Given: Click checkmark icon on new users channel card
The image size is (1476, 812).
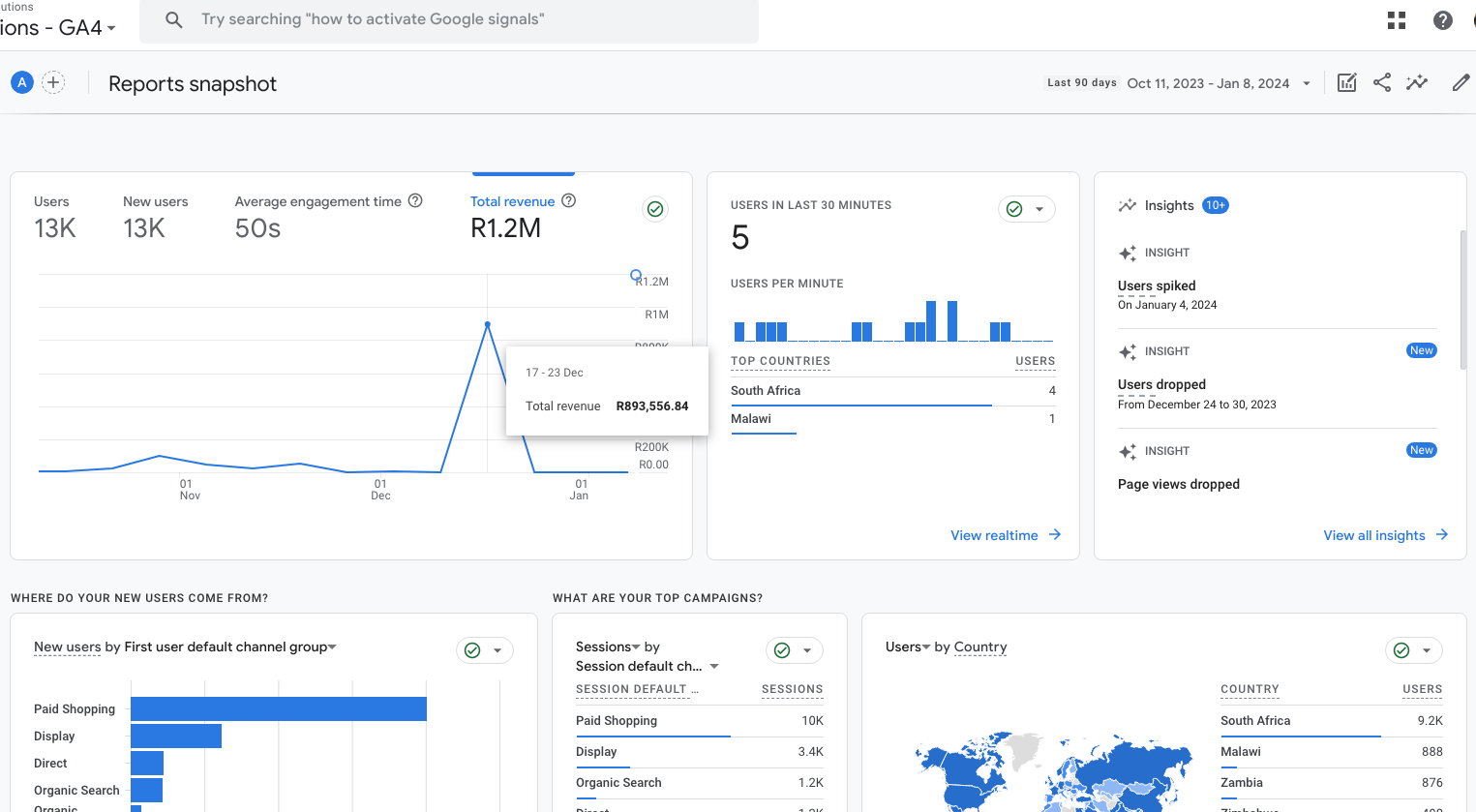Looking at the screenshot, I should click(x=472, y=650).
